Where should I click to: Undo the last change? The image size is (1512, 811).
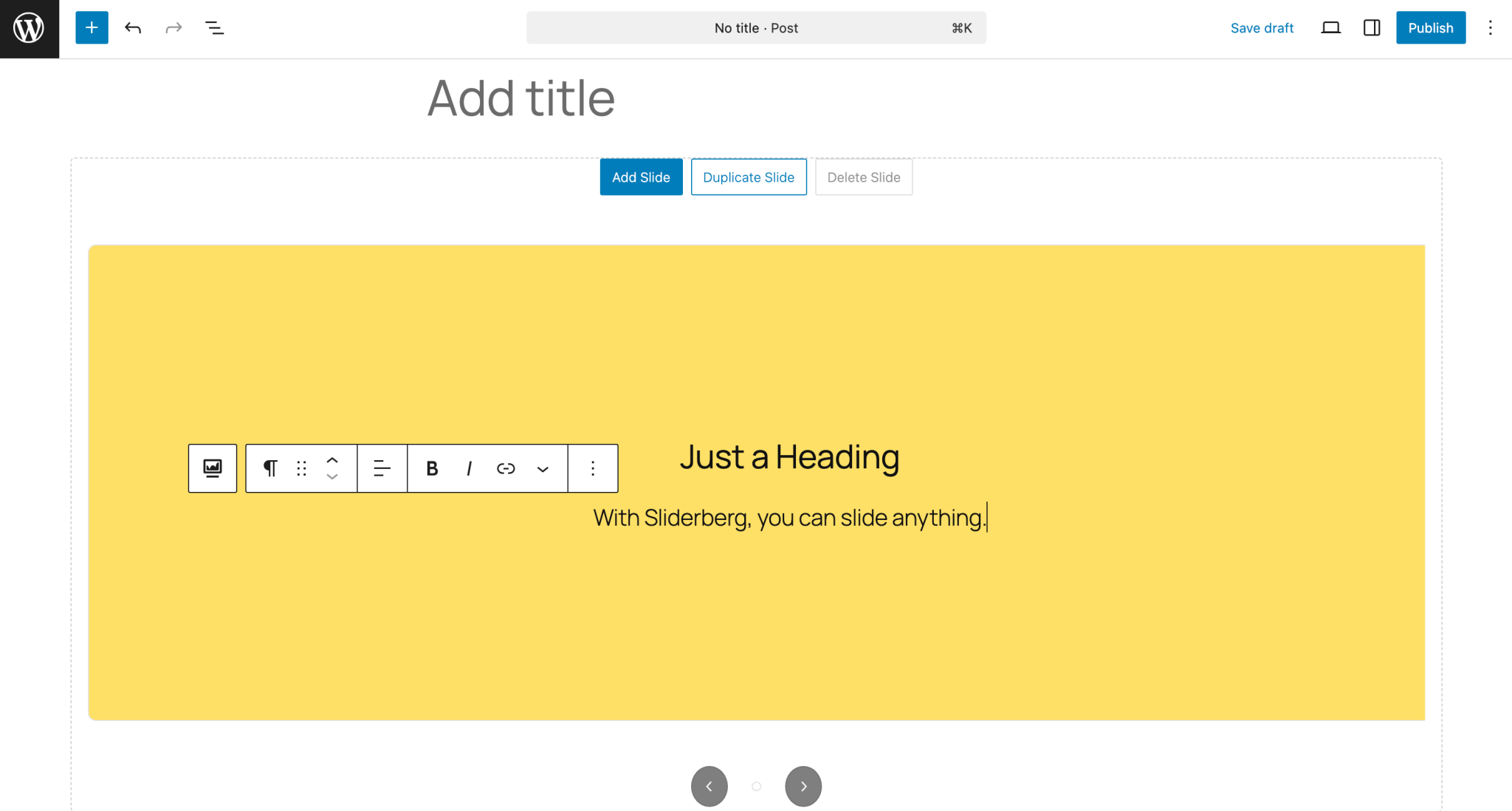pyautogui.click(x=133, y=27)
